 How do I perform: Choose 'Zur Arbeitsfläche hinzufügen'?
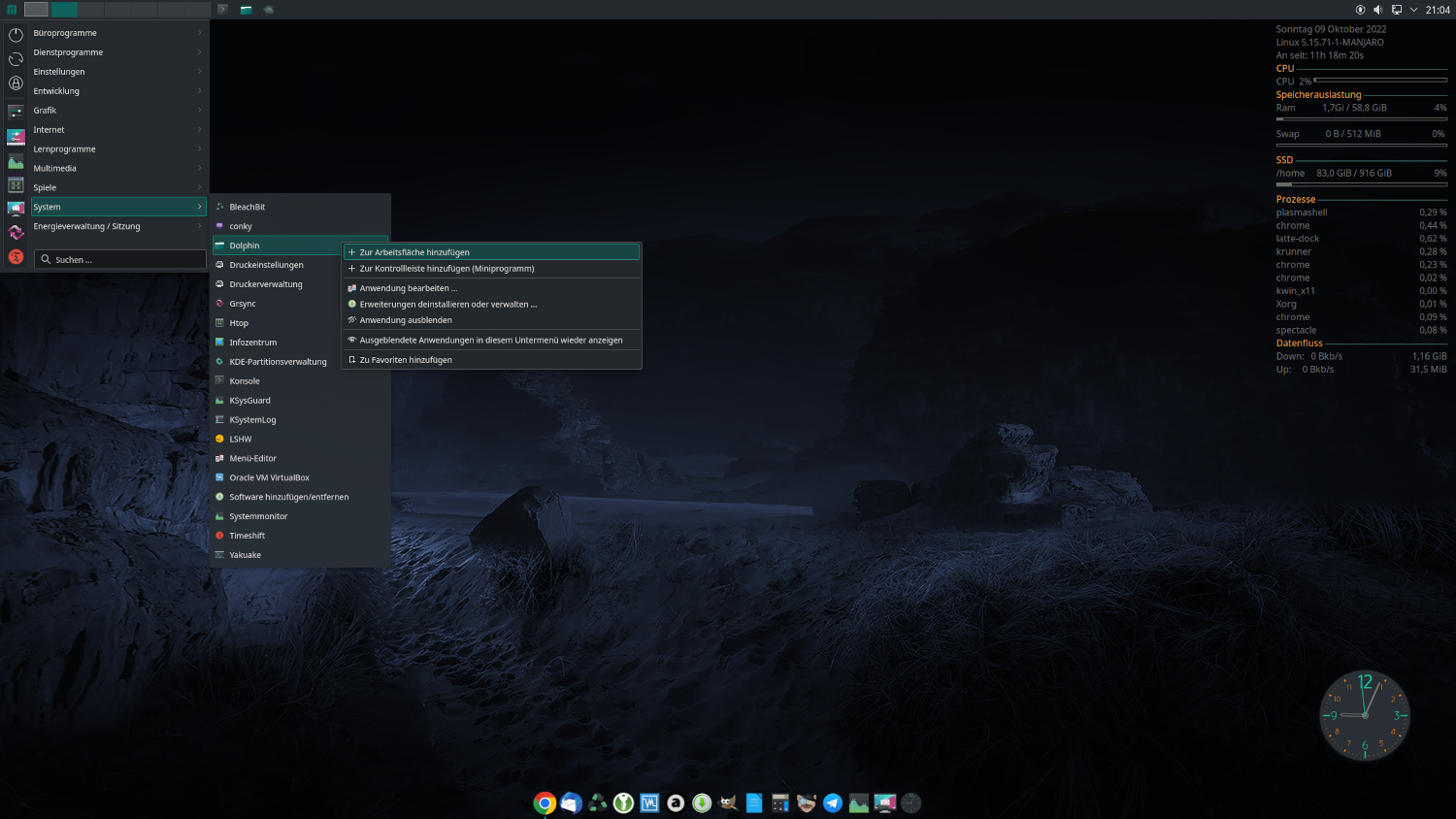tap(492, 252)
